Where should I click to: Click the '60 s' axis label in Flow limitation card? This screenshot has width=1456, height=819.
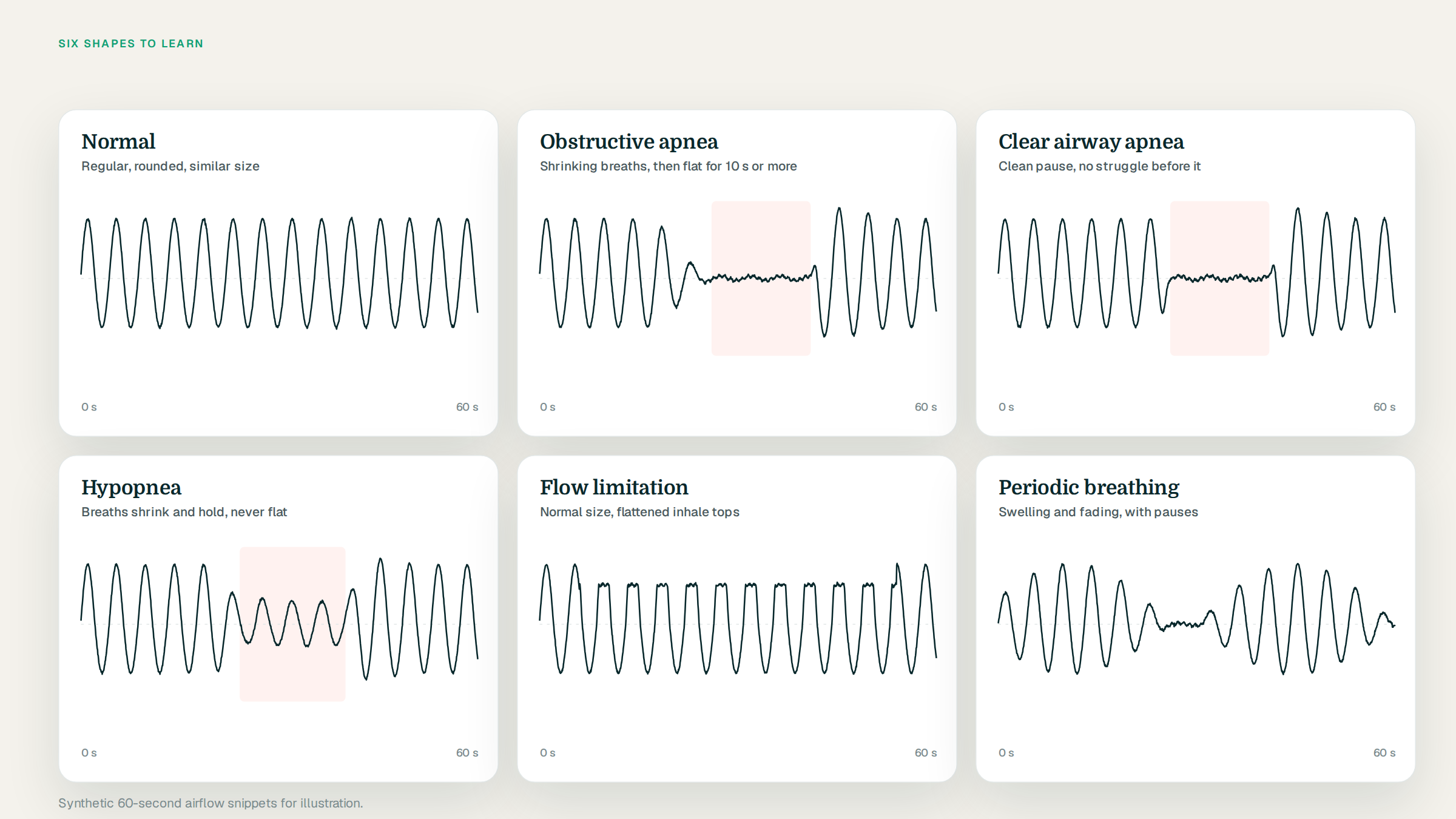tap(926, 753)
